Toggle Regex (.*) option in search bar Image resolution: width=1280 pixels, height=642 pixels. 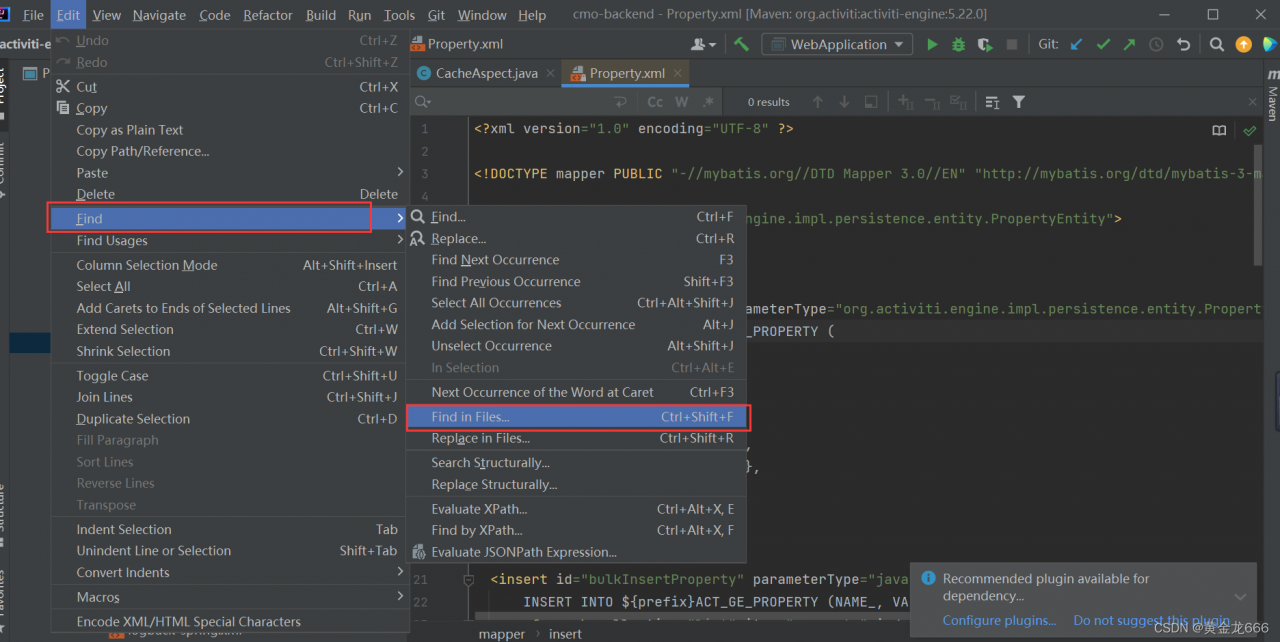[x=708, y=102]
